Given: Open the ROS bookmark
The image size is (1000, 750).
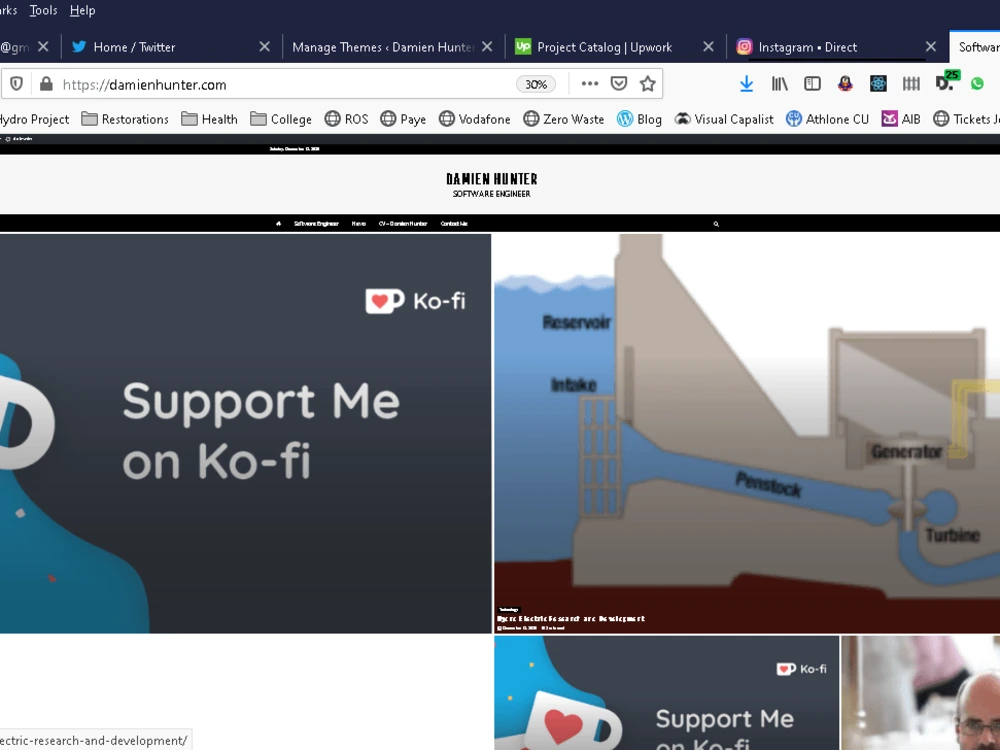Looking at the screenshot, I should (x=346, y=119).
